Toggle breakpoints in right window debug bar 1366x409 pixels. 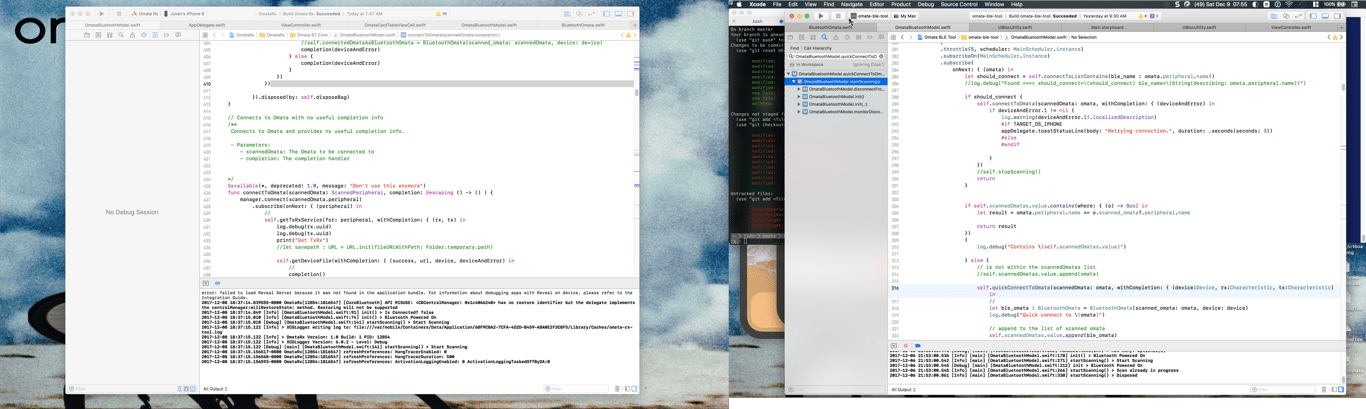coord(918,346)
